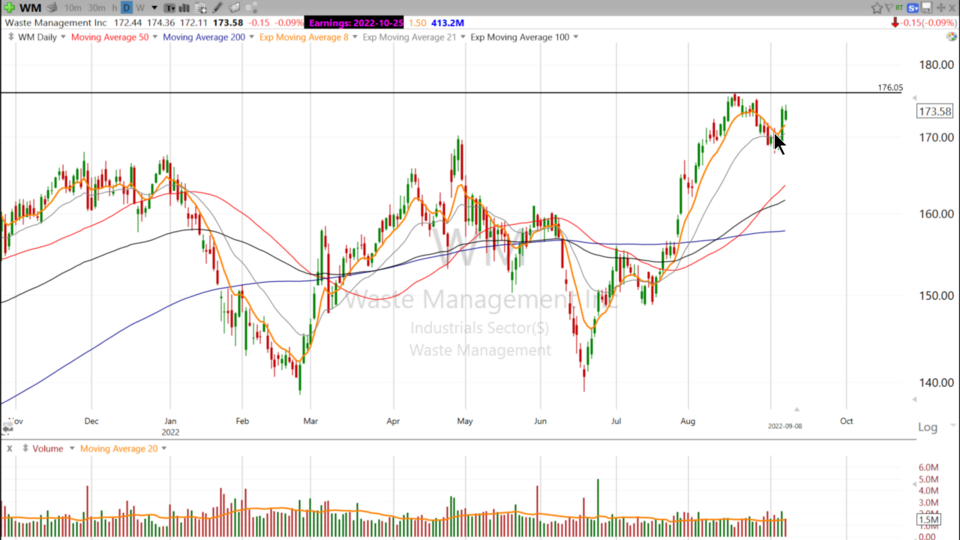
Task: Click the text template icon in toolbar
Action: point(170,8)
